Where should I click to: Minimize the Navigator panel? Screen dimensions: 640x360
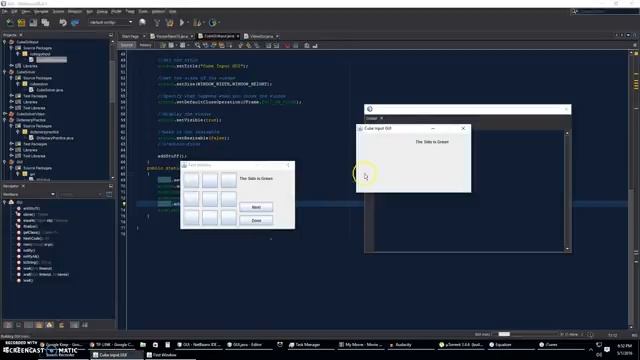[111, 186]
